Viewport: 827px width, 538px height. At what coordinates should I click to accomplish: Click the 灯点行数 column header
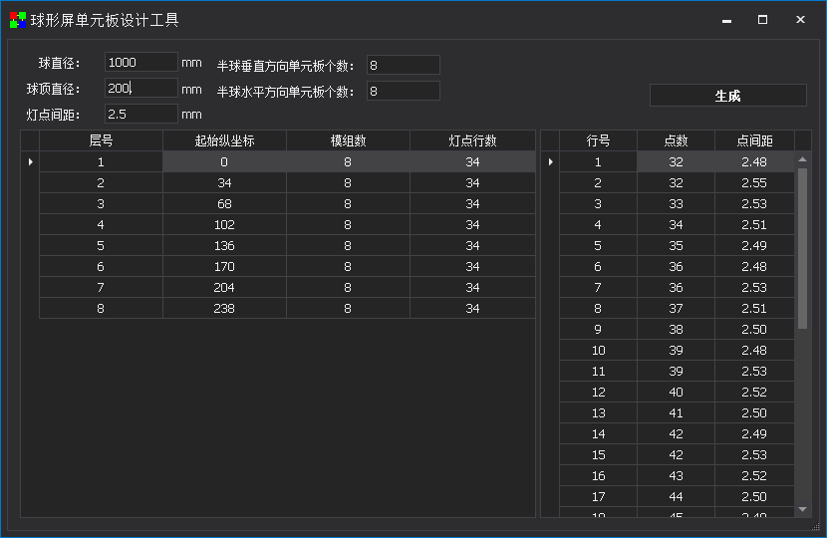(x=472, y=141)
